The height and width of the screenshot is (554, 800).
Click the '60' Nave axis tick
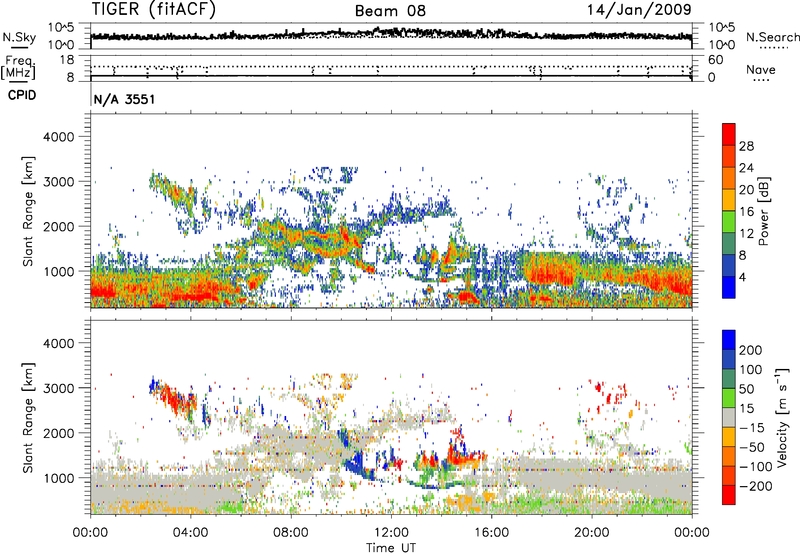click(715, 60)
